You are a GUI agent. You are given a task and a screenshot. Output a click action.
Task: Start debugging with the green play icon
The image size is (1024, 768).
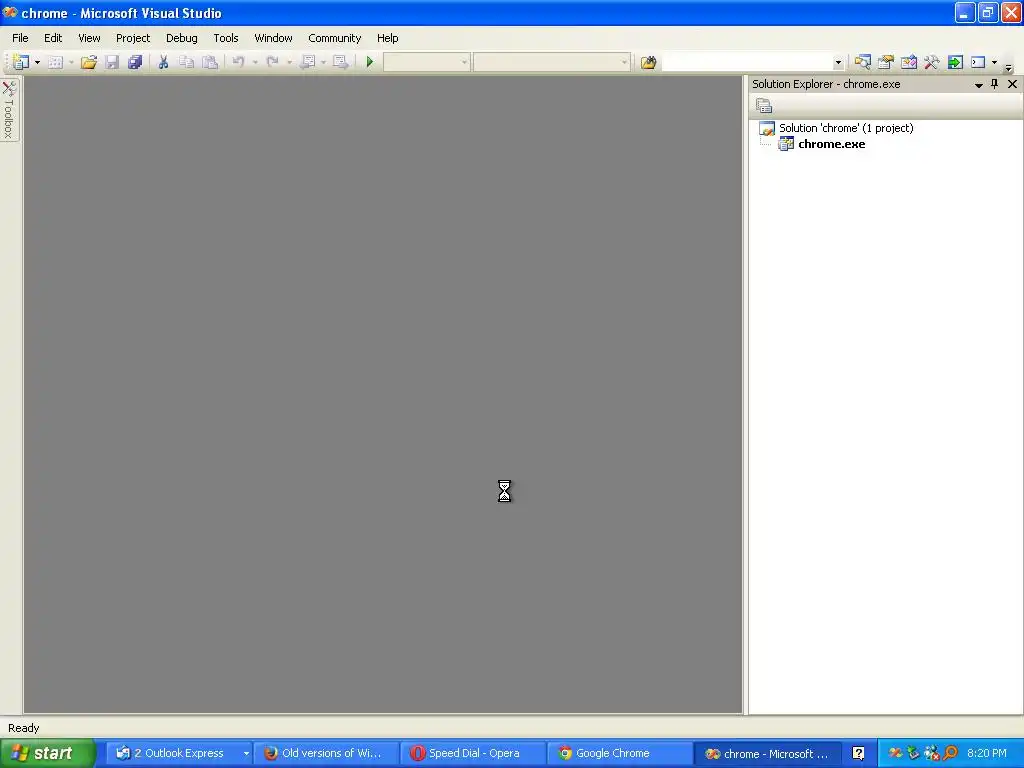[x=370, y=62]
